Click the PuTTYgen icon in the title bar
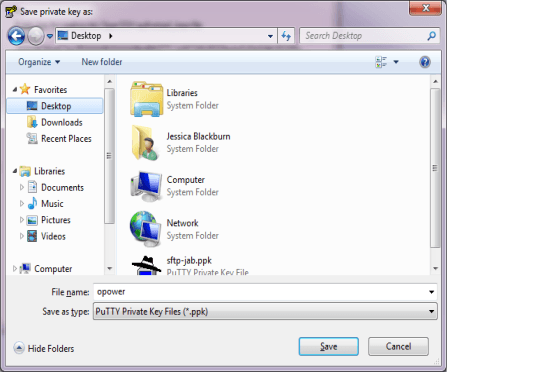 point(11,12)
